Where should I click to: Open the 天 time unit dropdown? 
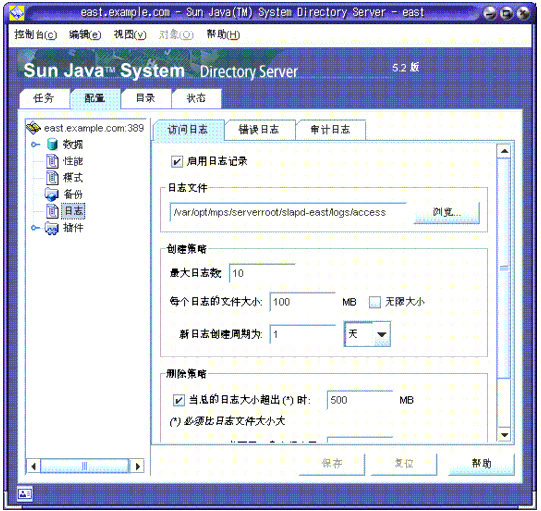pos(367,334)
